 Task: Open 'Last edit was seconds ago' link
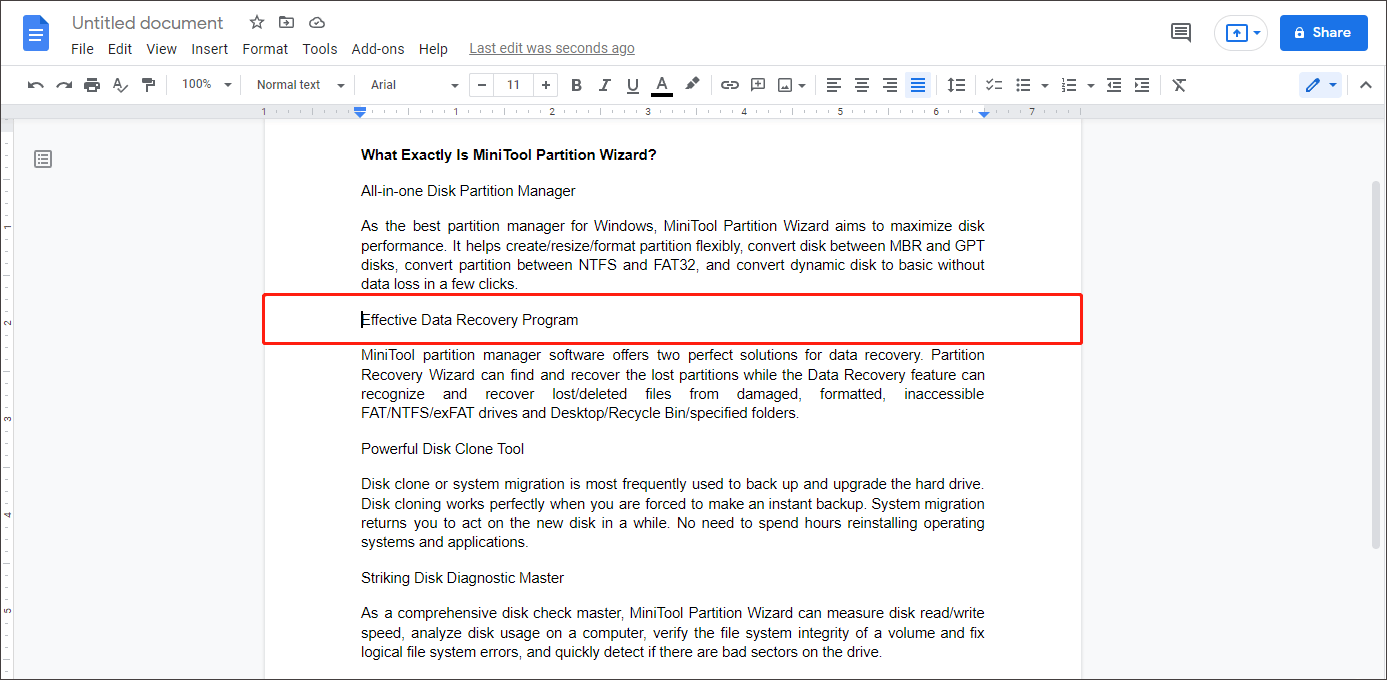(552, 49)
